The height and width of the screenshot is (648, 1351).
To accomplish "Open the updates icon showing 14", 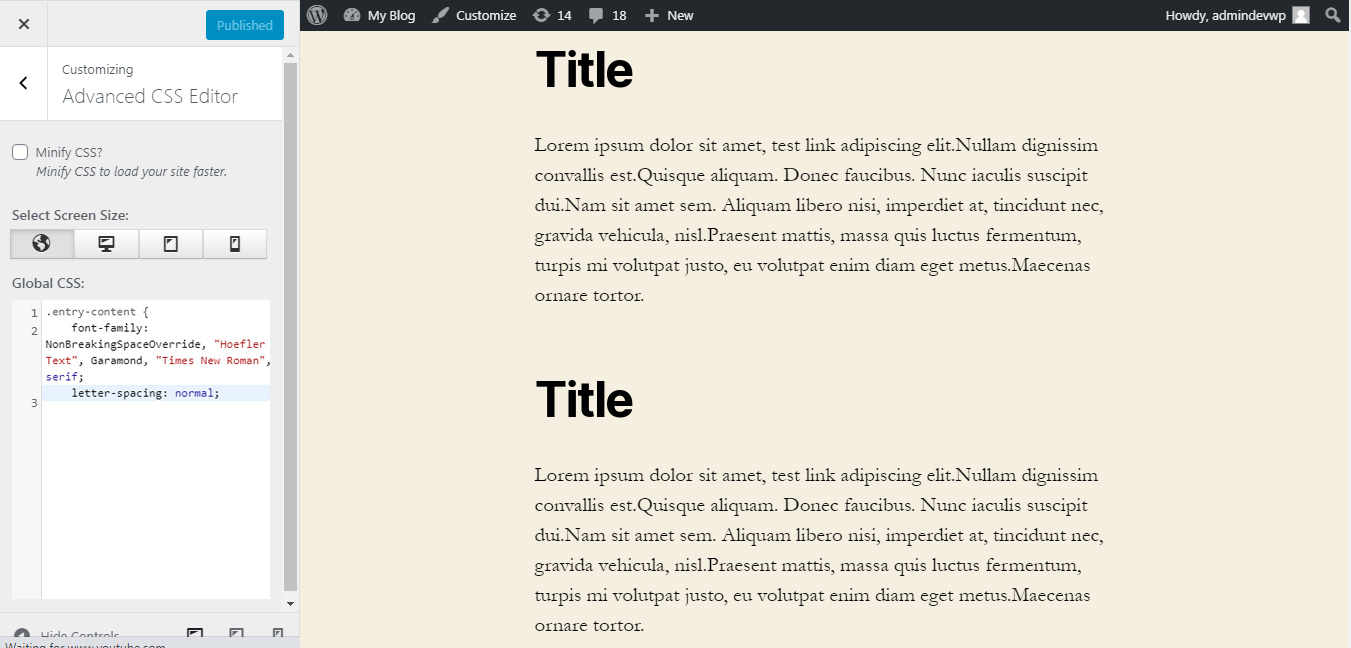I will (553, 15).
